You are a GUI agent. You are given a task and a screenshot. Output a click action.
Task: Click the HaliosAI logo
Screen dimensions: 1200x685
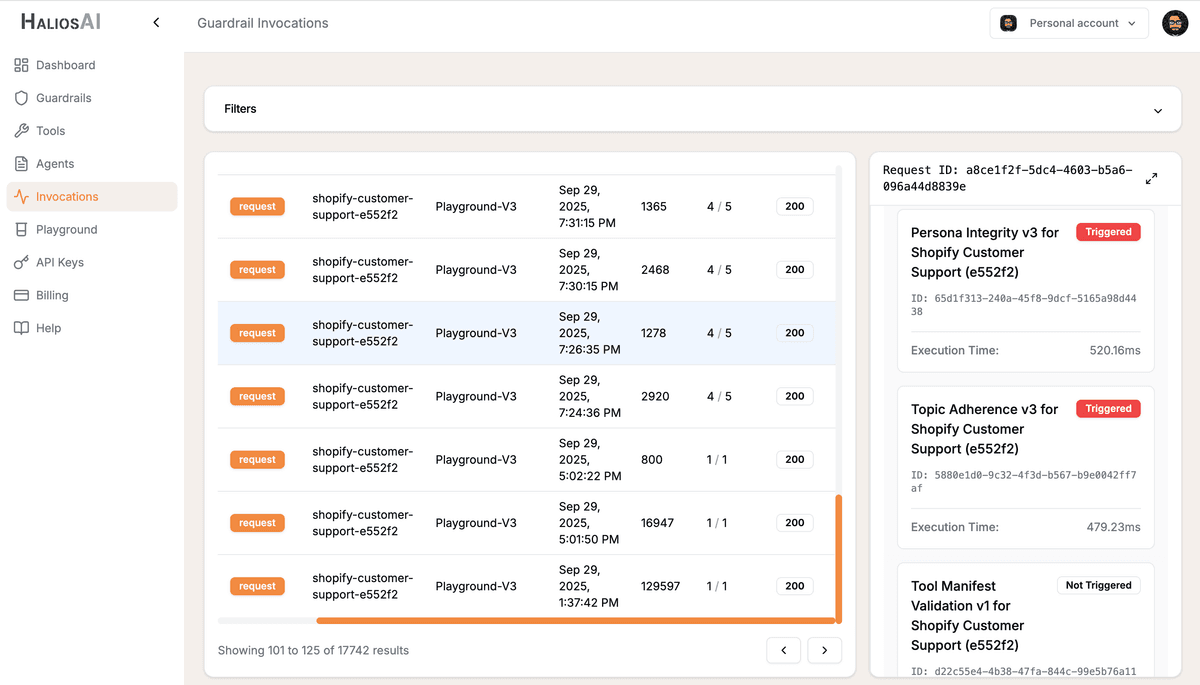60,21
